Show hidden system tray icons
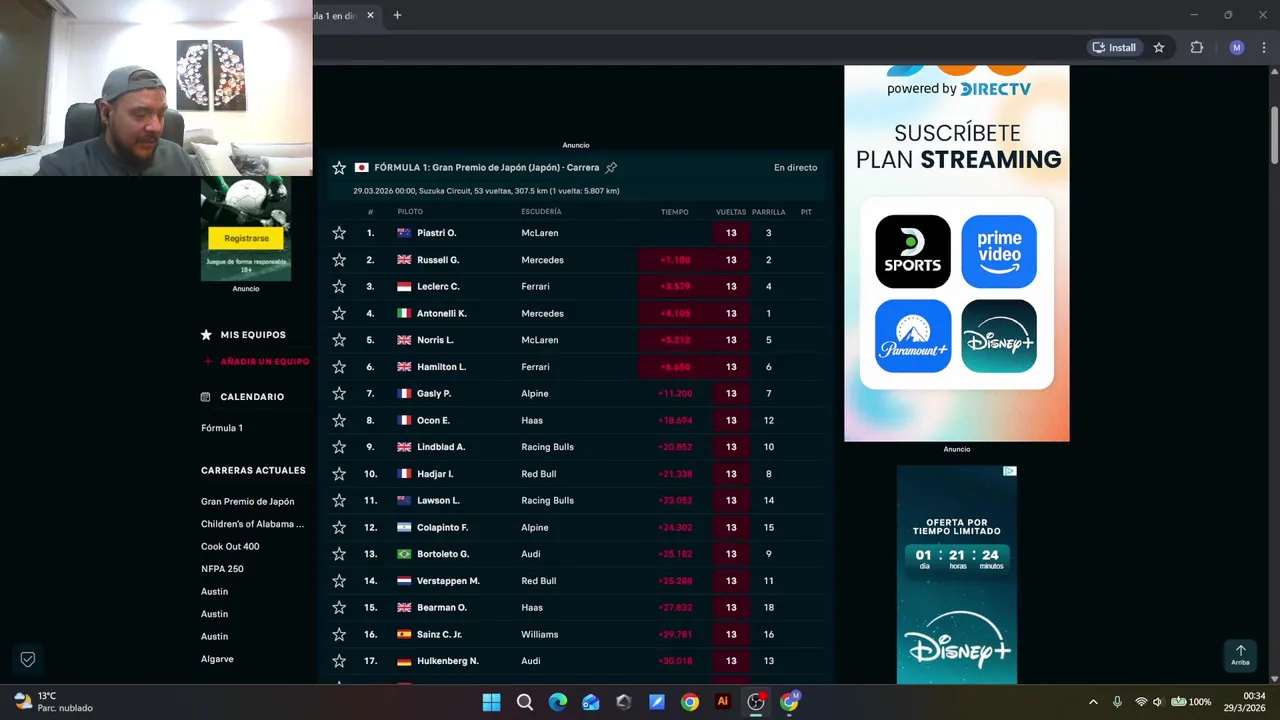The height and width of the screenshot is (720, 1280). [x=1093, y=702]
